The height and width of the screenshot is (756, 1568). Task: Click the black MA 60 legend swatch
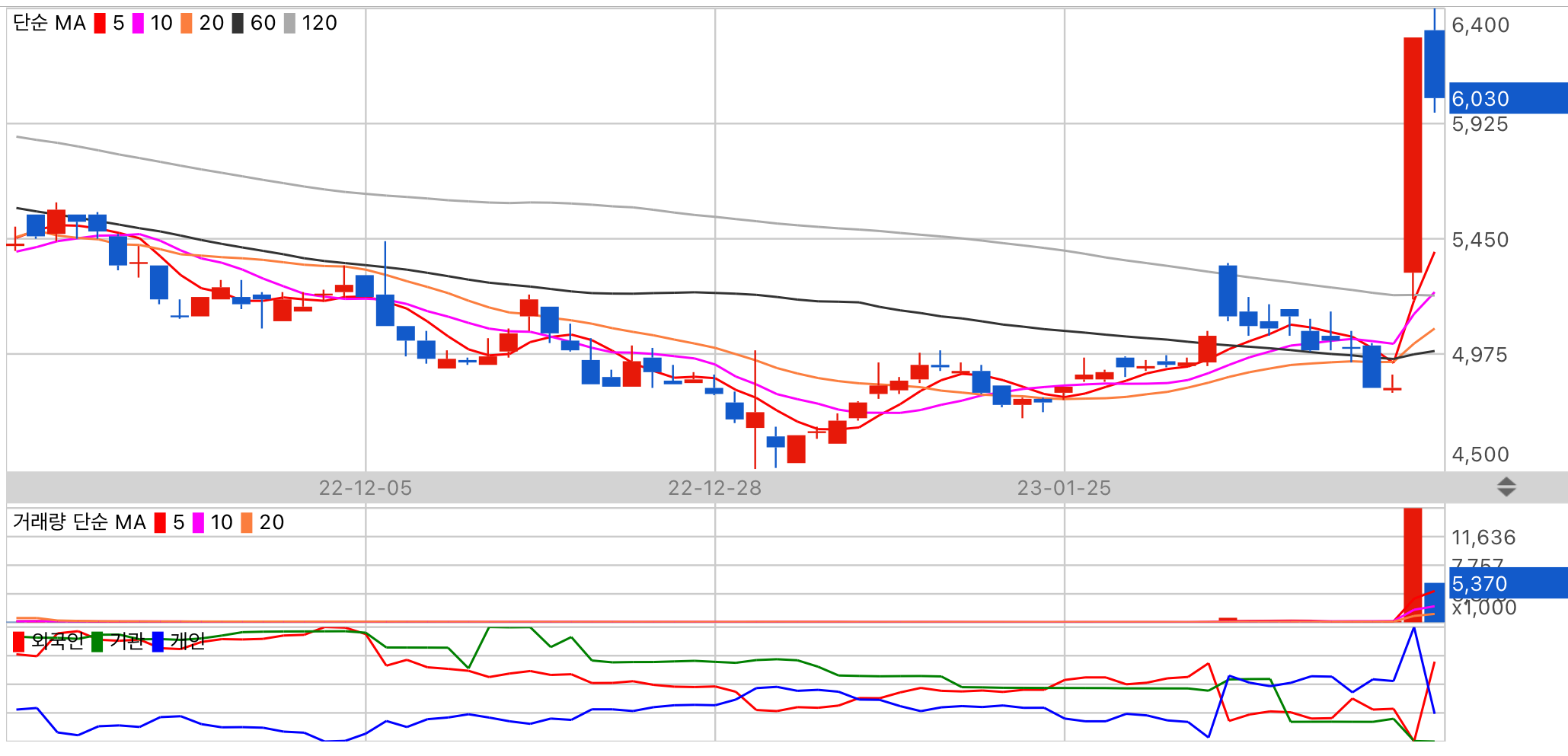coord(238,24)
